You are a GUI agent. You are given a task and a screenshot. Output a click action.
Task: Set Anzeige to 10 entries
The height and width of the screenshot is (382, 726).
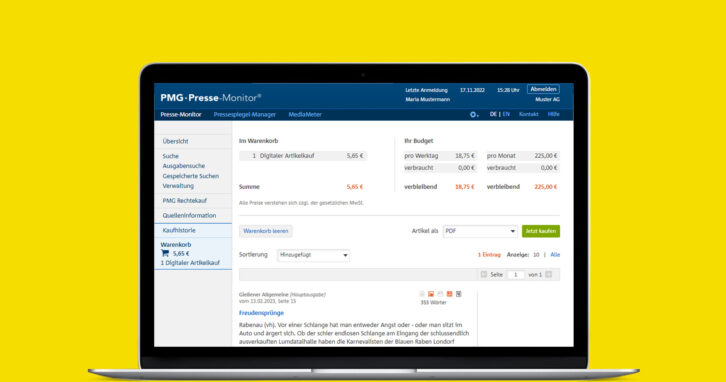[536, 255]
